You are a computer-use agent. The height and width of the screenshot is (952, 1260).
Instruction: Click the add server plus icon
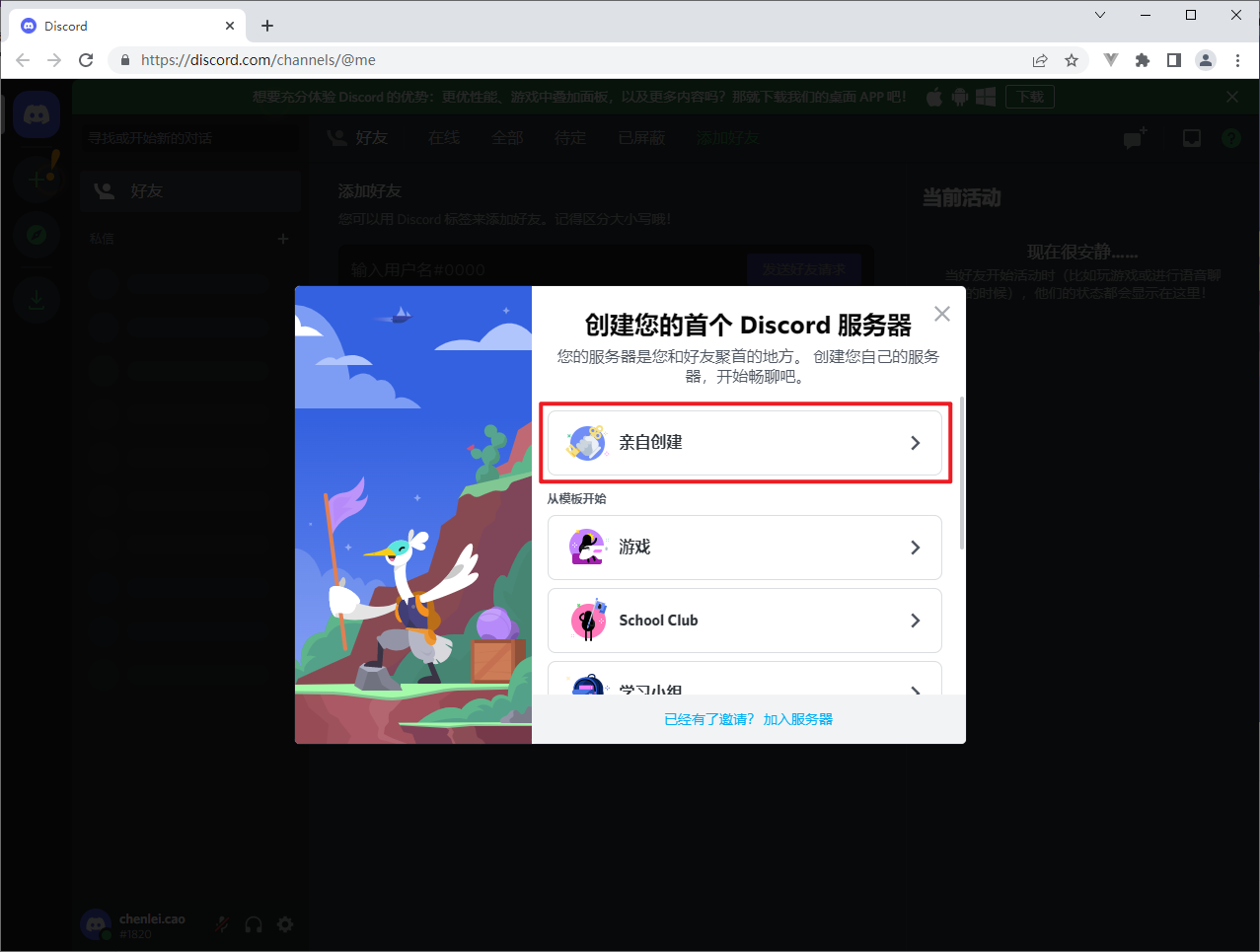coord(37,180)
